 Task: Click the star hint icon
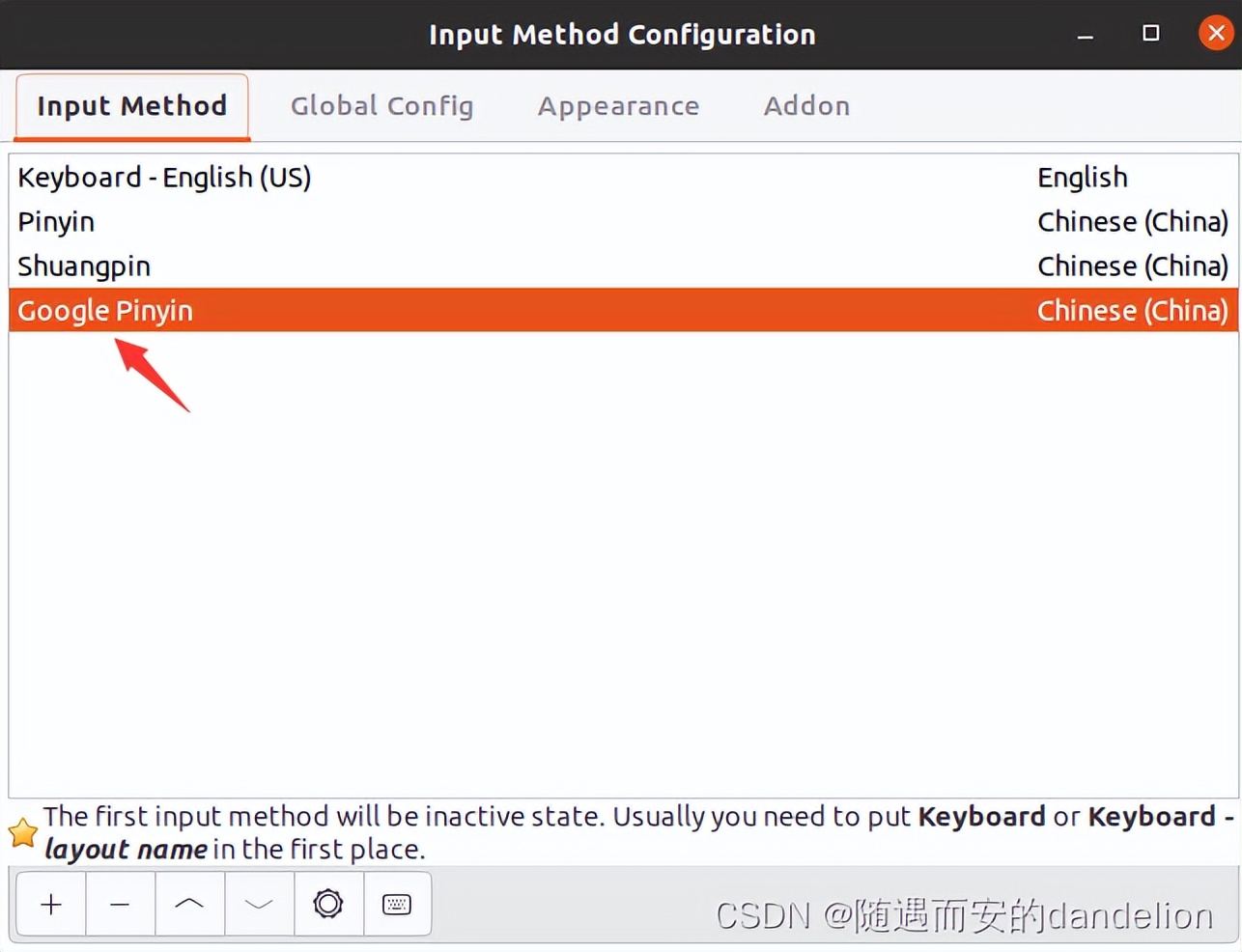(x=23, y=832)
